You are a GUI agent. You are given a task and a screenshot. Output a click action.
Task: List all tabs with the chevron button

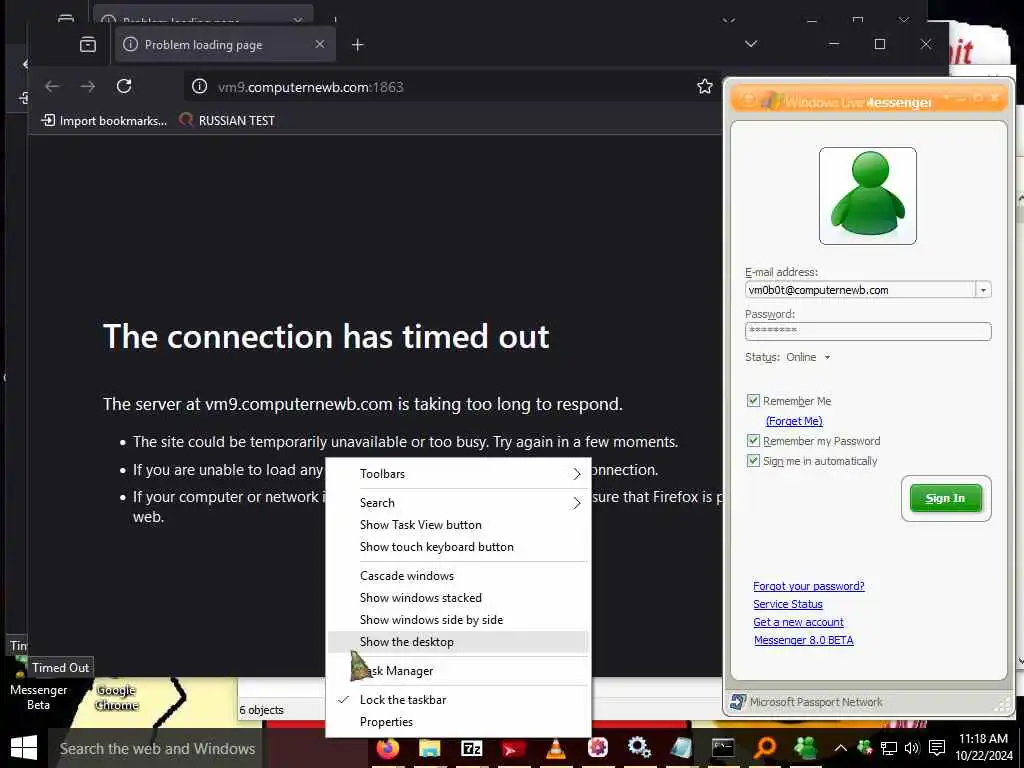(x=751, y=44)
